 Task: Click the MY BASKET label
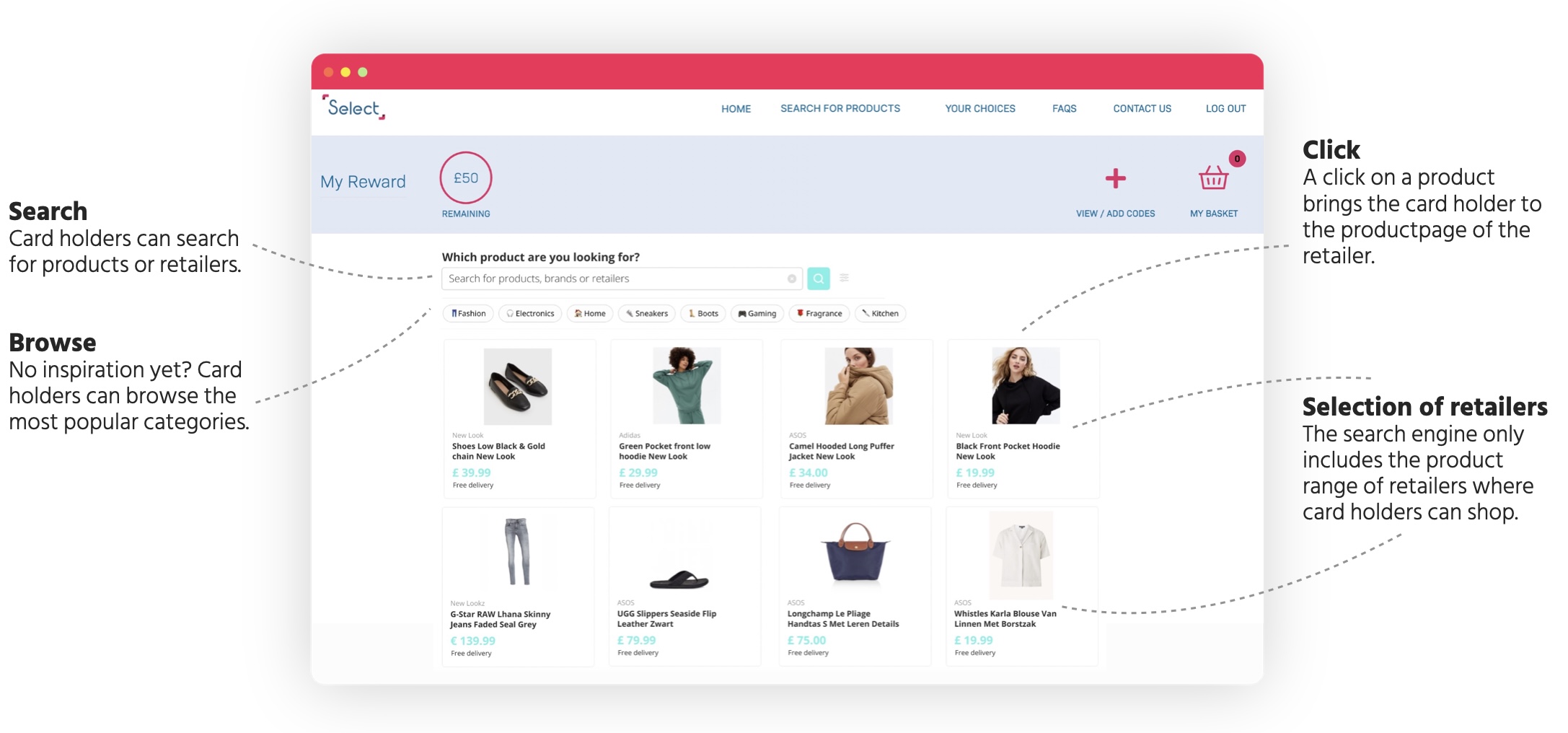coord(1214,214)
